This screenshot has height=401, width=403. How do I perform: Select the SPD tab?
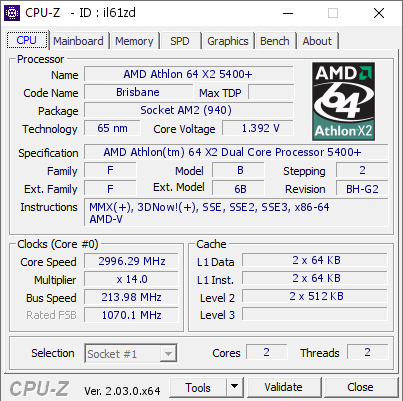[x=180, y=41]
